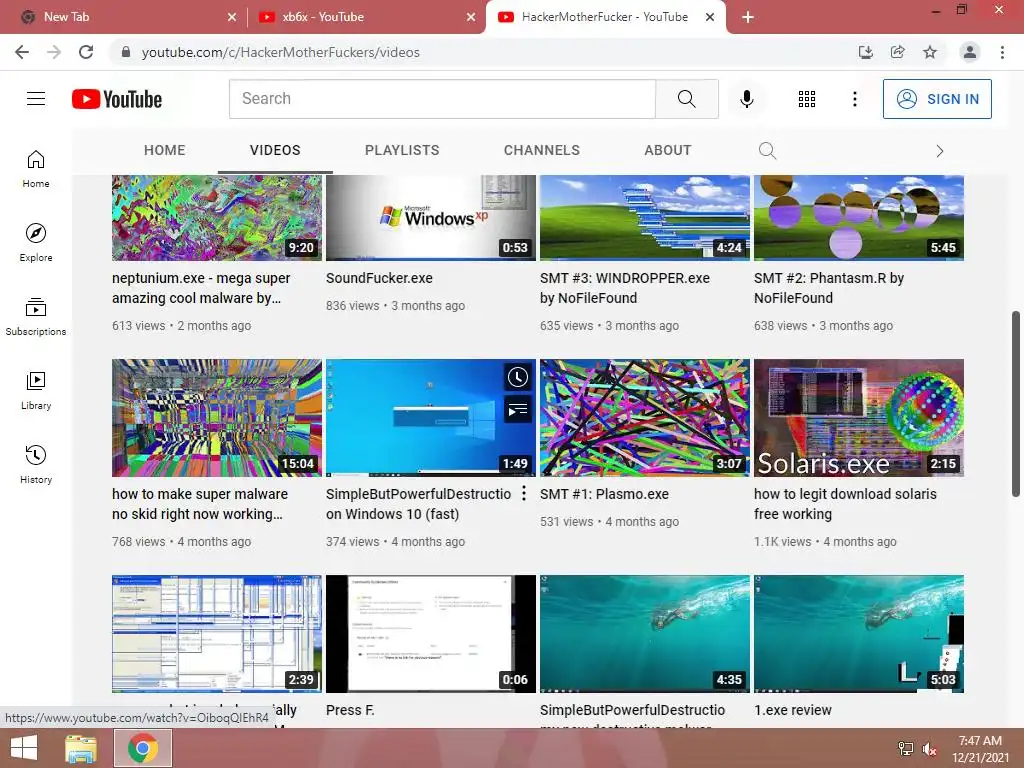Go forward with browser forward arrow

54,52
